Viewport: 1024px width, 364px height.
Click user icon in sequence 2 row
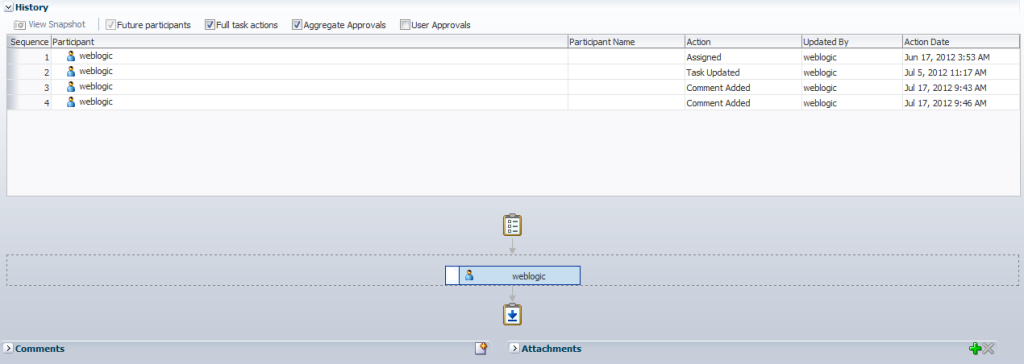tap(71, 71)
